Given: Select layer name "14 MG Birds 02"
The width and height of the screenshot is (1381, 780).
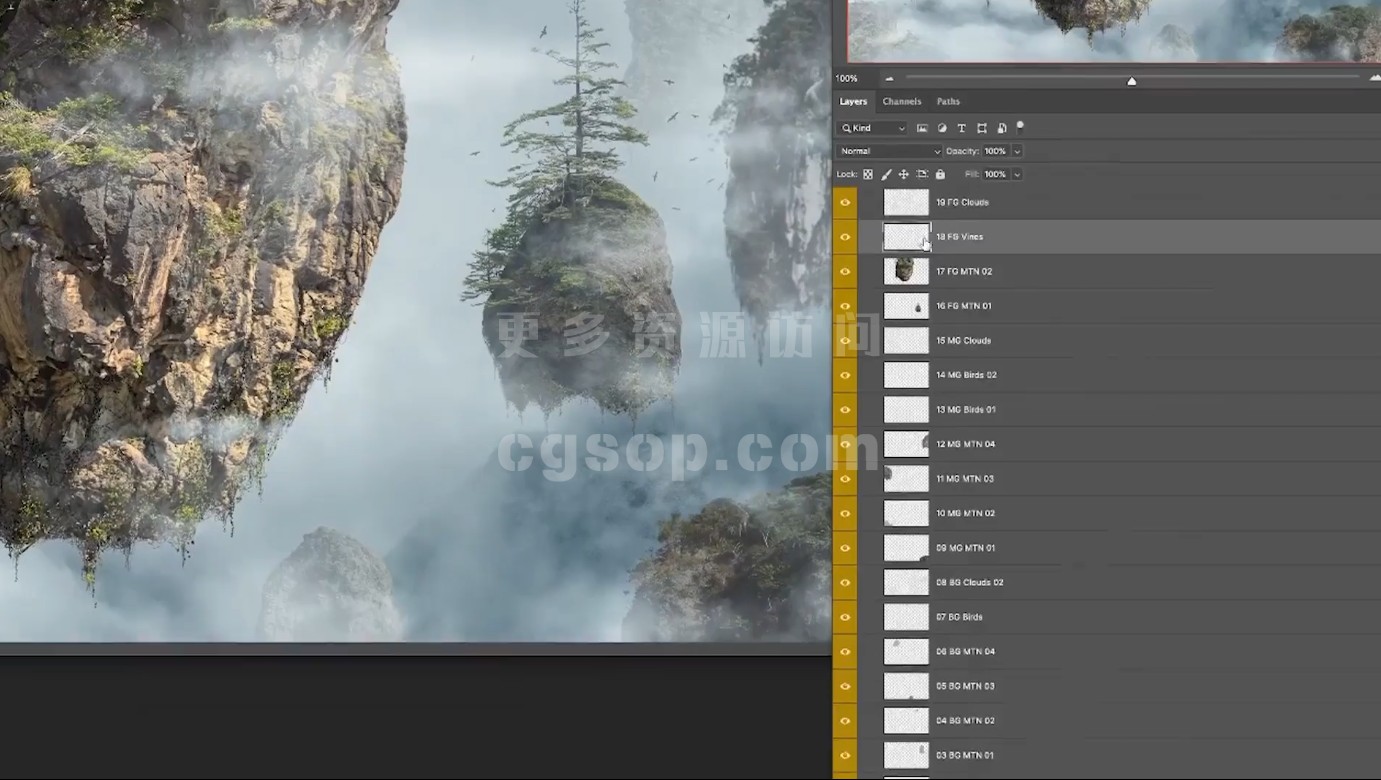Looking at the screenshot, I should [x=966, y=375].
